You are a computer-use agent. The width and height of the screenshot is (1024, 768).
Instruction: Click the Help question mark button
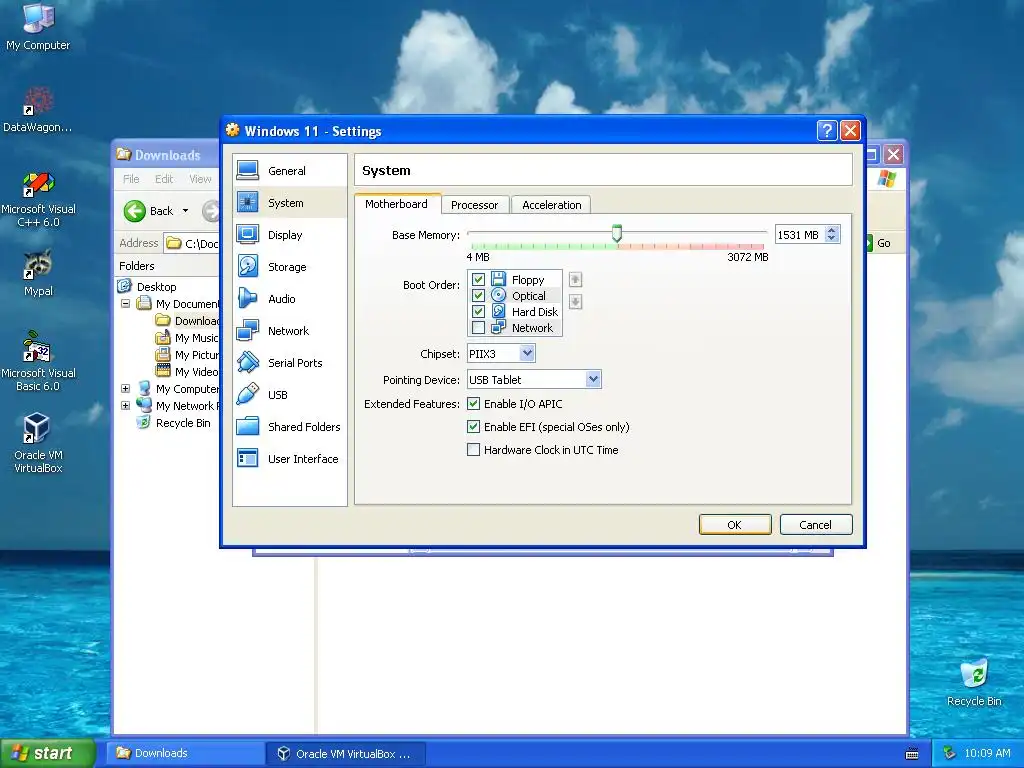coord(827,131)
